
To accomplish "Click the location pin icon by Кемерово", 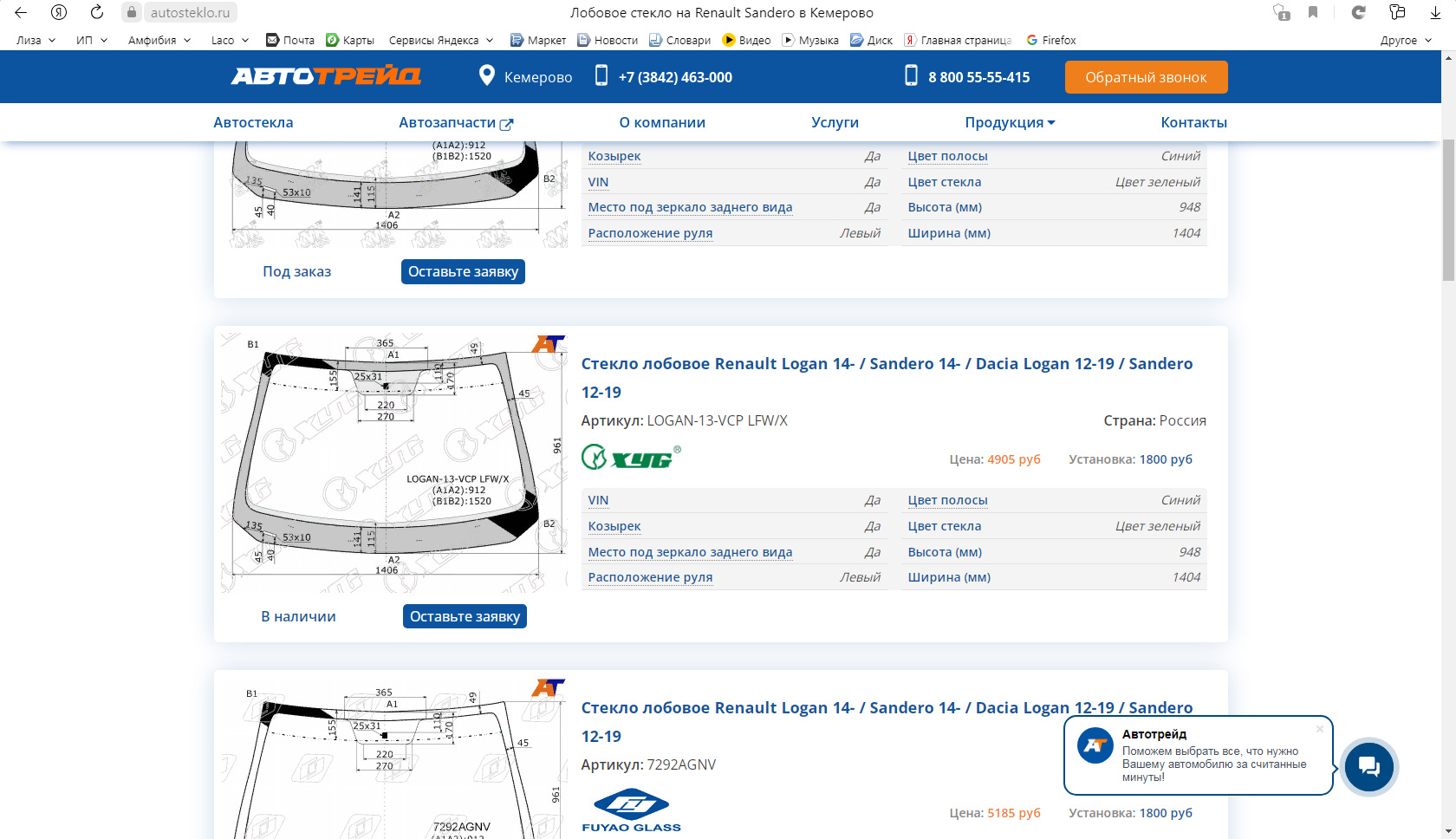I will tap(487, 75).
